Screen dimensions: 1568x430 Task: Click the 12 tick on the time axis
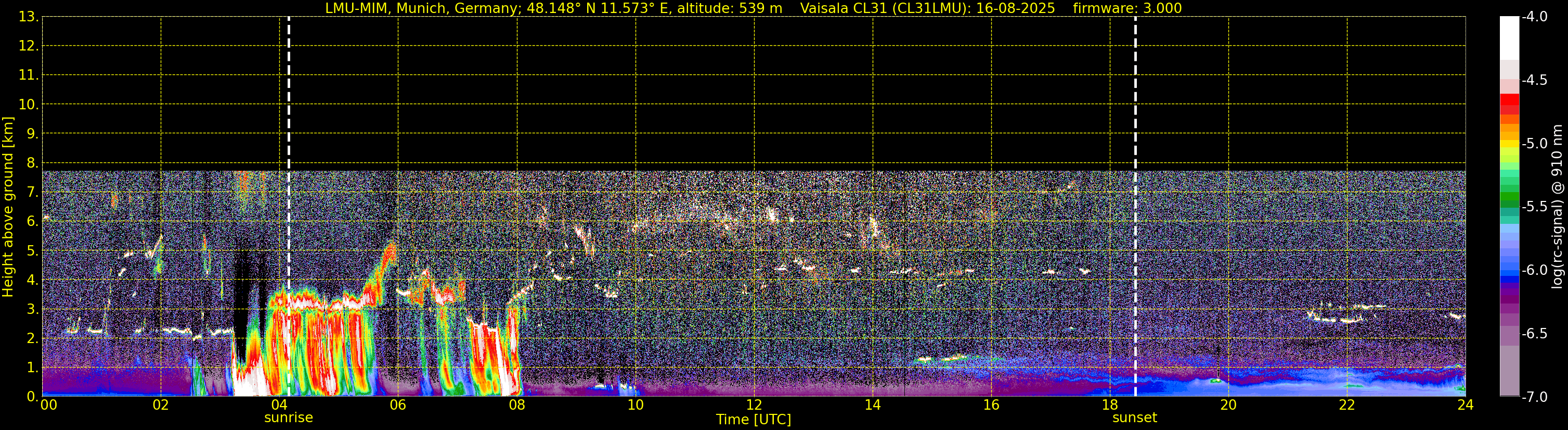point(754,406)
